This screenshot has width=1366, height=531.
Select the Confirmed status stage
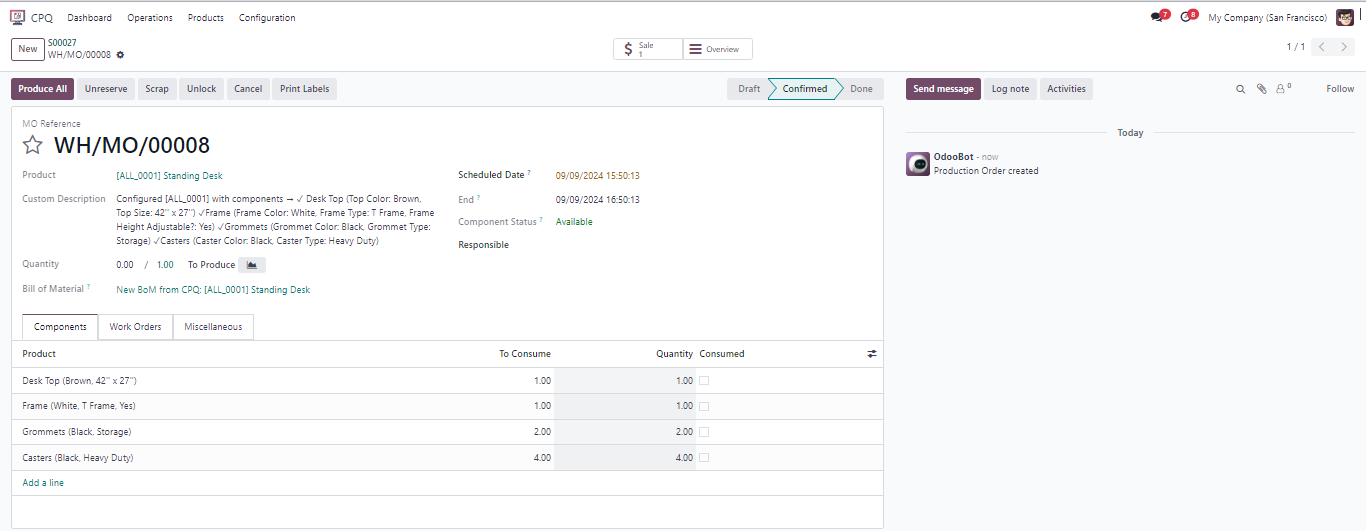[805, 89]
